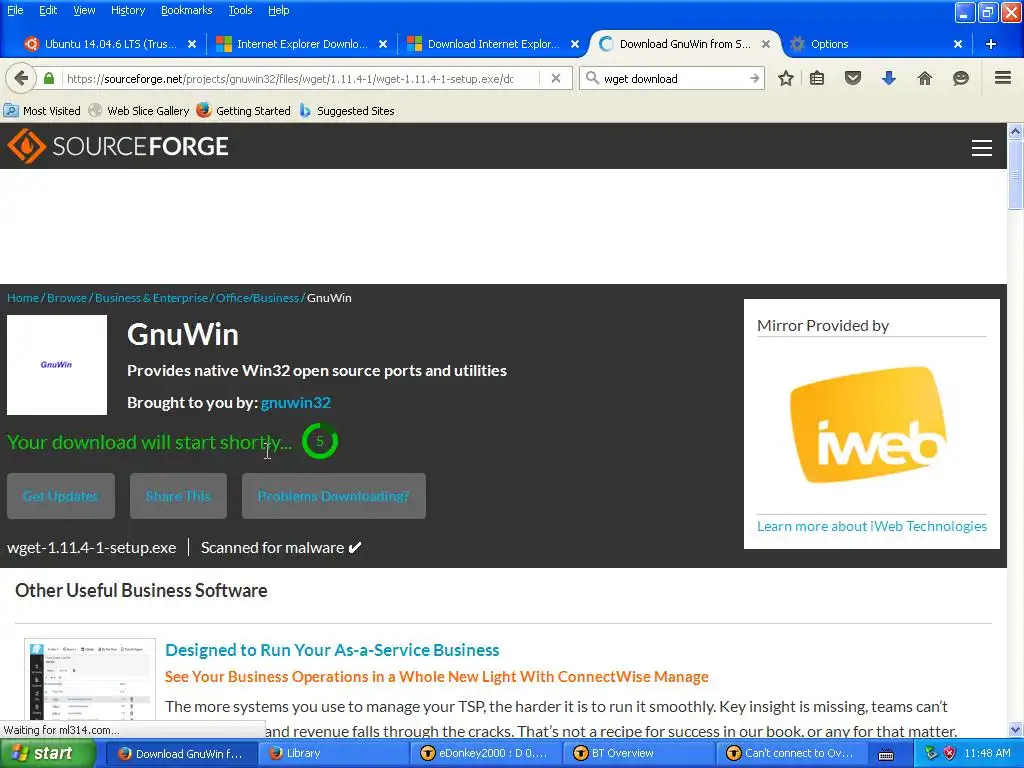The height and width of the screenshot is (768, 1024).
Task: Switch to BT Overview taskbar window
Action: pyautogui.click(x=638, y=754)
